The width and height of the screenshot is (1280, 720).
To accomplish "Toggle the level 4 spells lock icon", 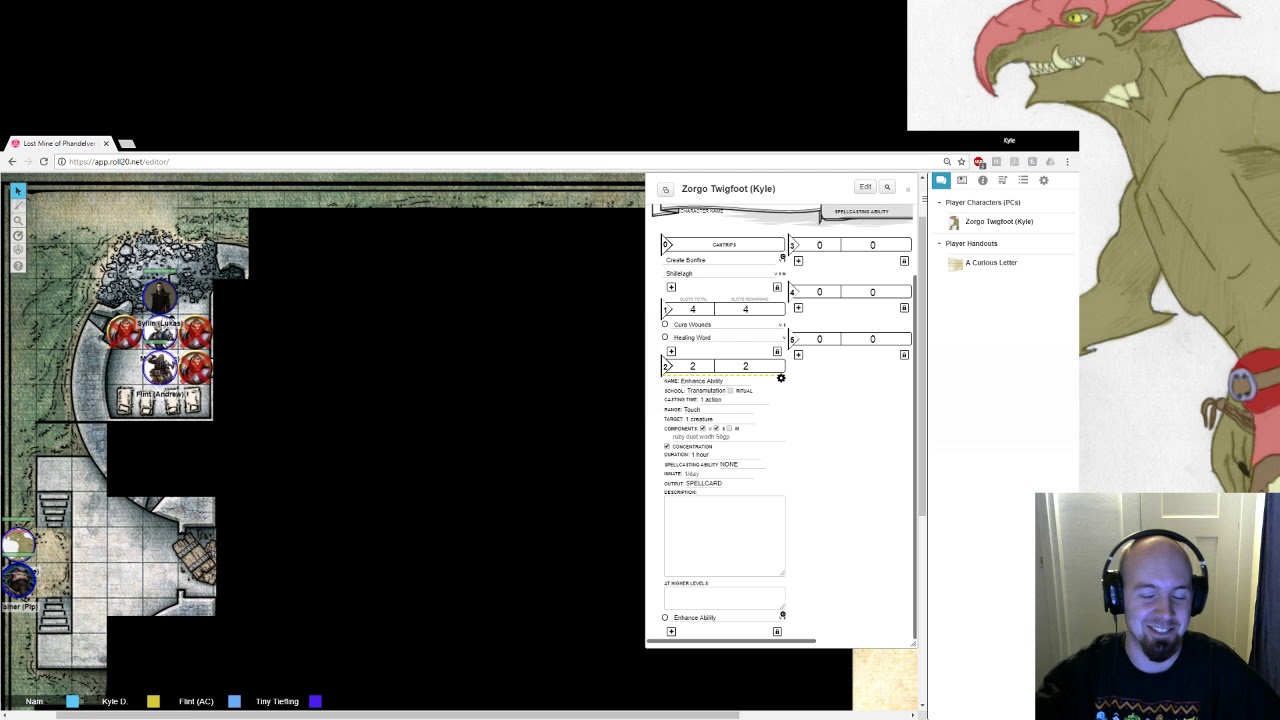I will [904, 308].
